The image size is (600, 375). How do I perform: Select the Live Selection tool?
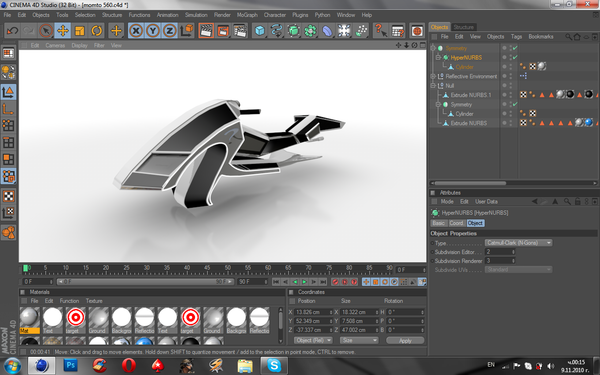click(x=46, y=31)
